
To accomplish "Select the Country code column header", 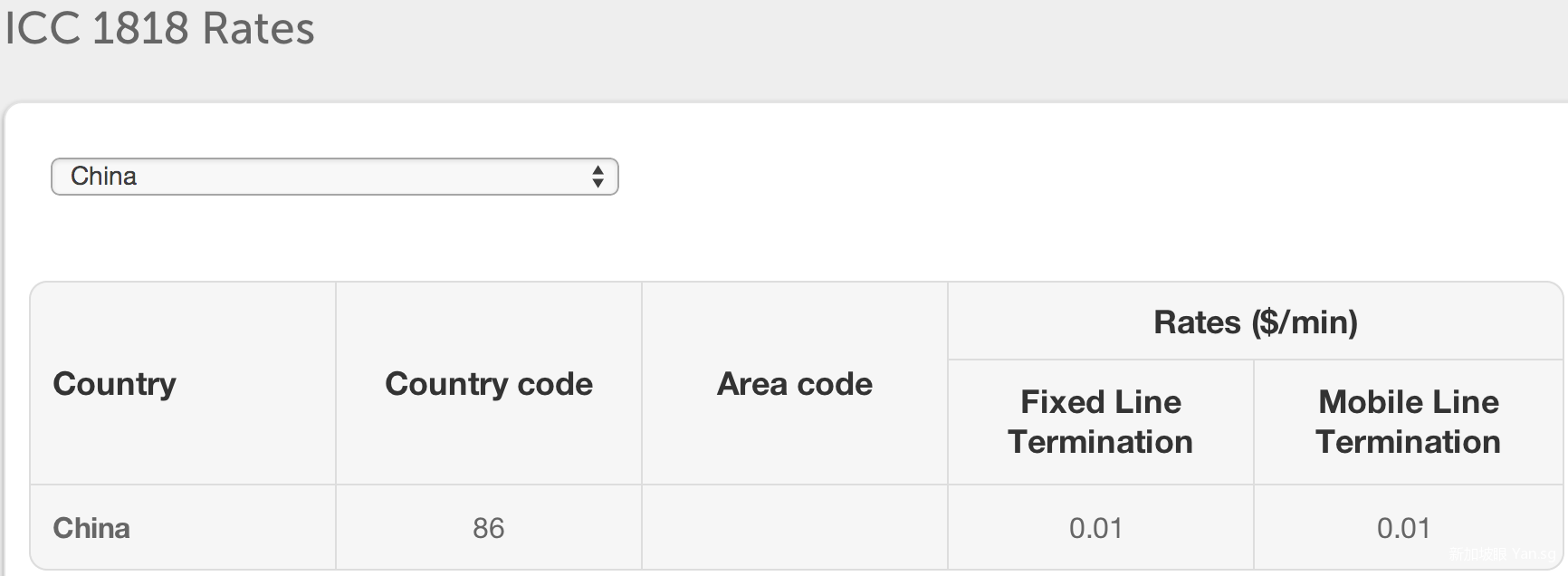I will (489, 384).
